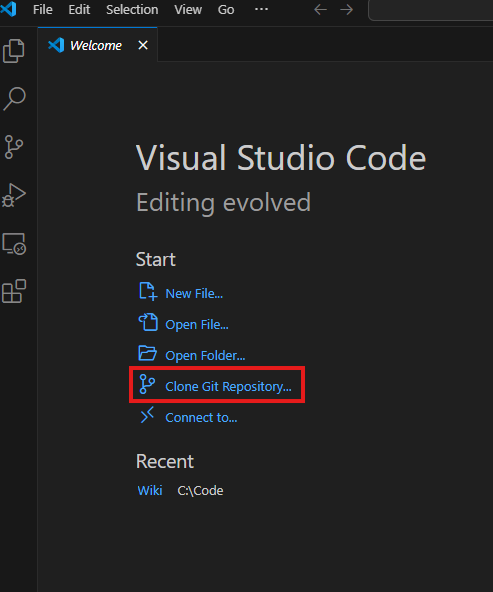
Task: Open the Search view in activity bar
Action: (x=14, y=99)
